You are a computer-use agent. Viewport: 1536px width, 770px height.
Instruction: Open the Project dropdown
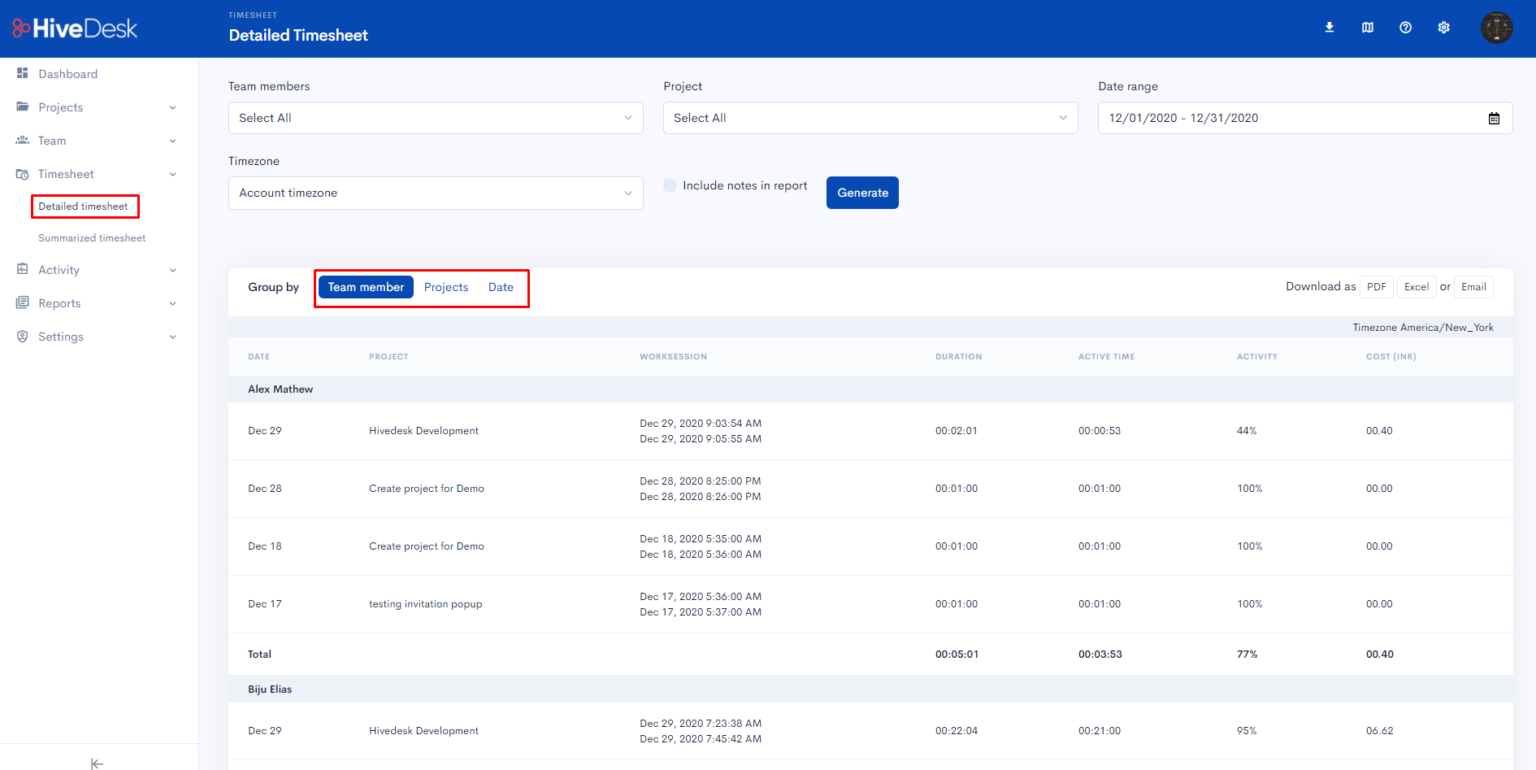pos(869,117)
